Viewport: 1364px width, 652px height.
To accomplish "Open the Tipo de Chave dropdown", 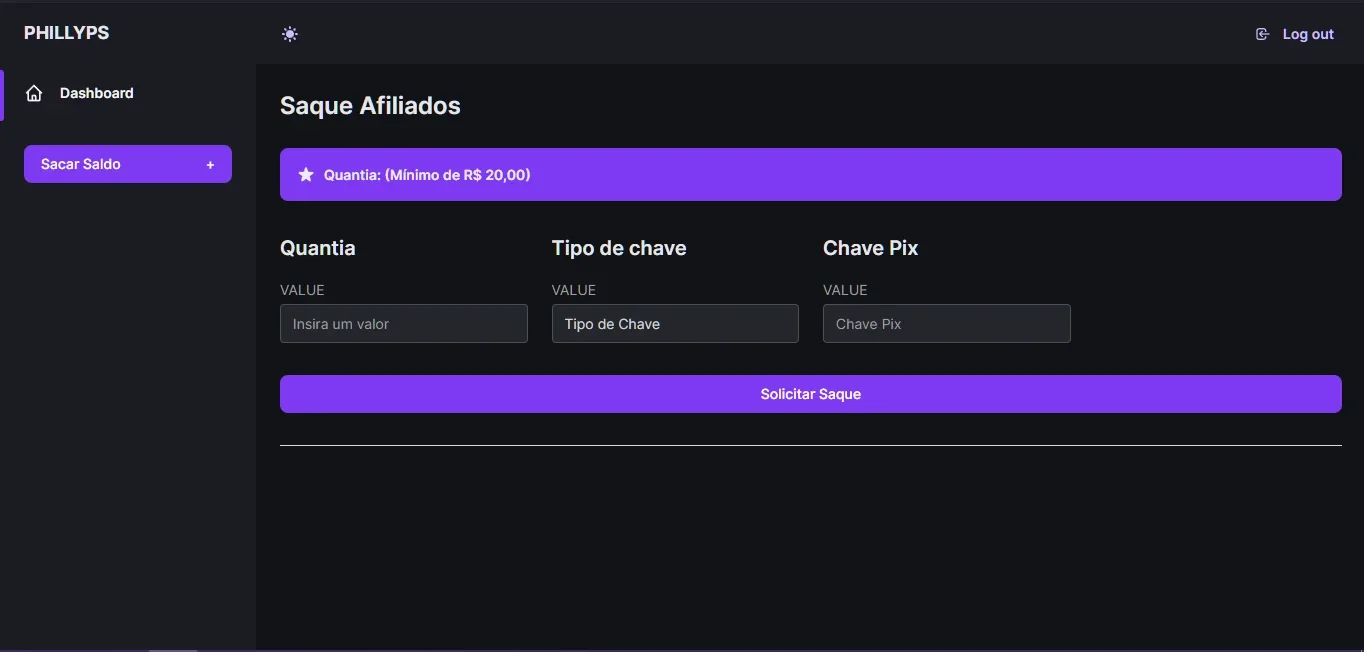I will [675, 324].
